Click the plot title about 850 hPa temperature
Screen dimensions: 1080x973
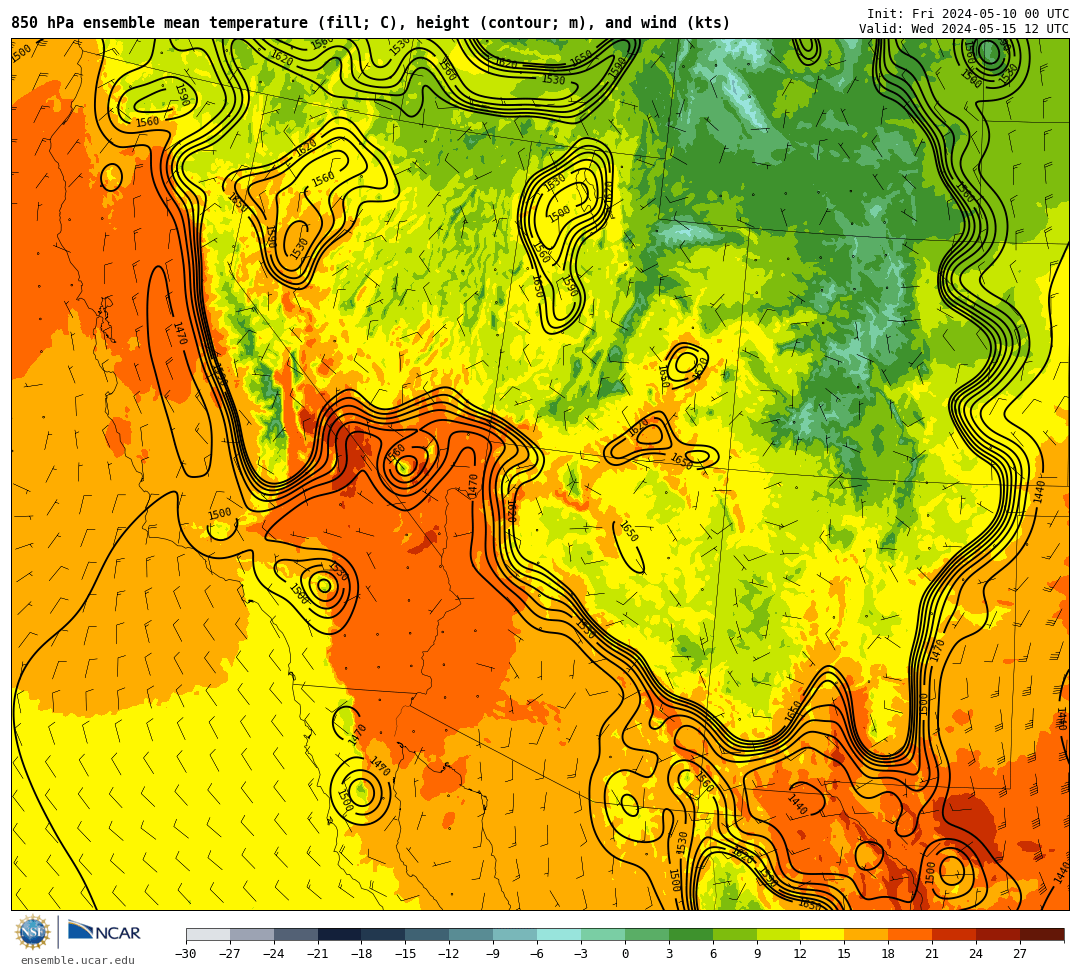click(x=371, y=23)
